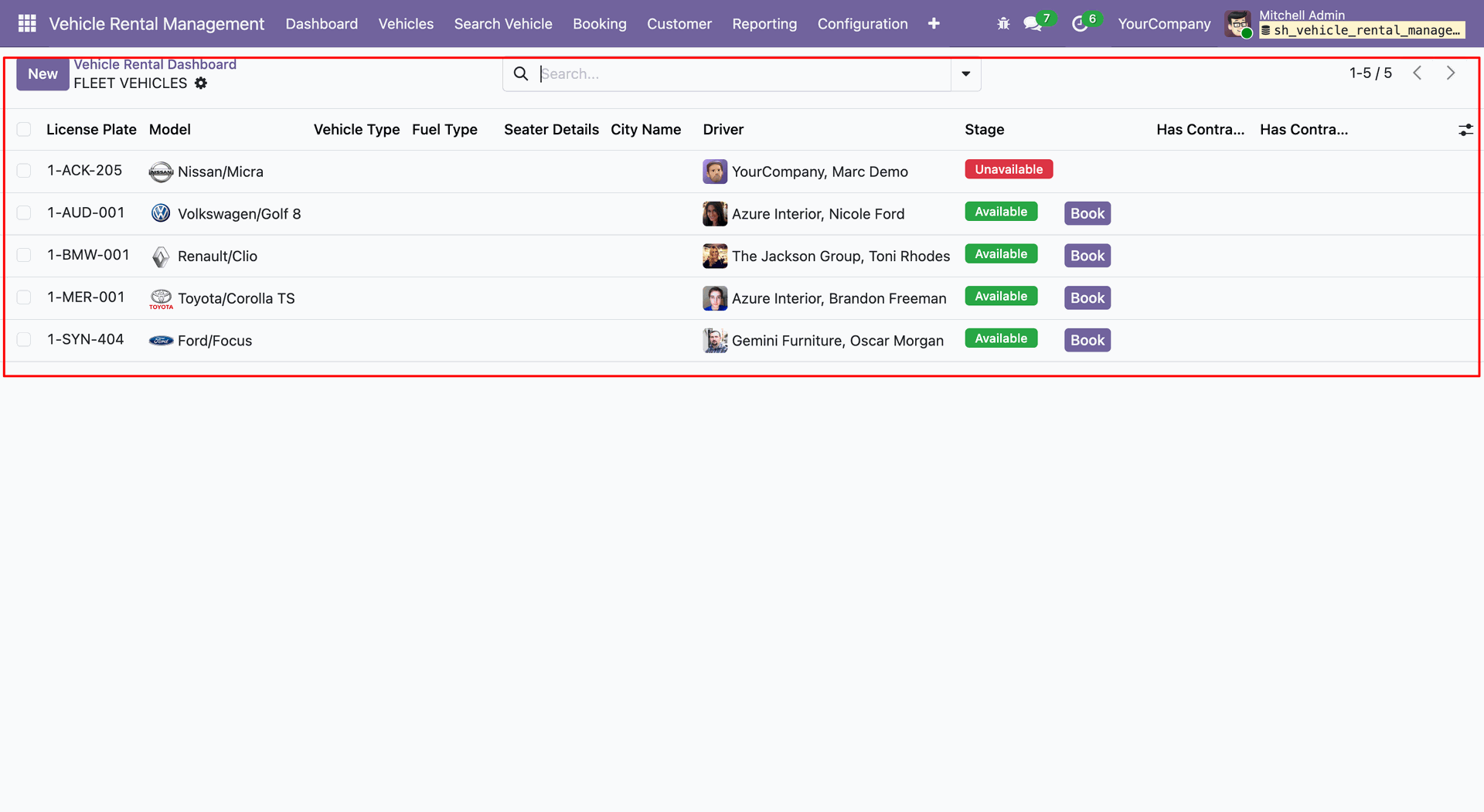The width and height of the screenshot is (1484, 812).
Task: Go to previous page of records
Action: point(1418,73)
